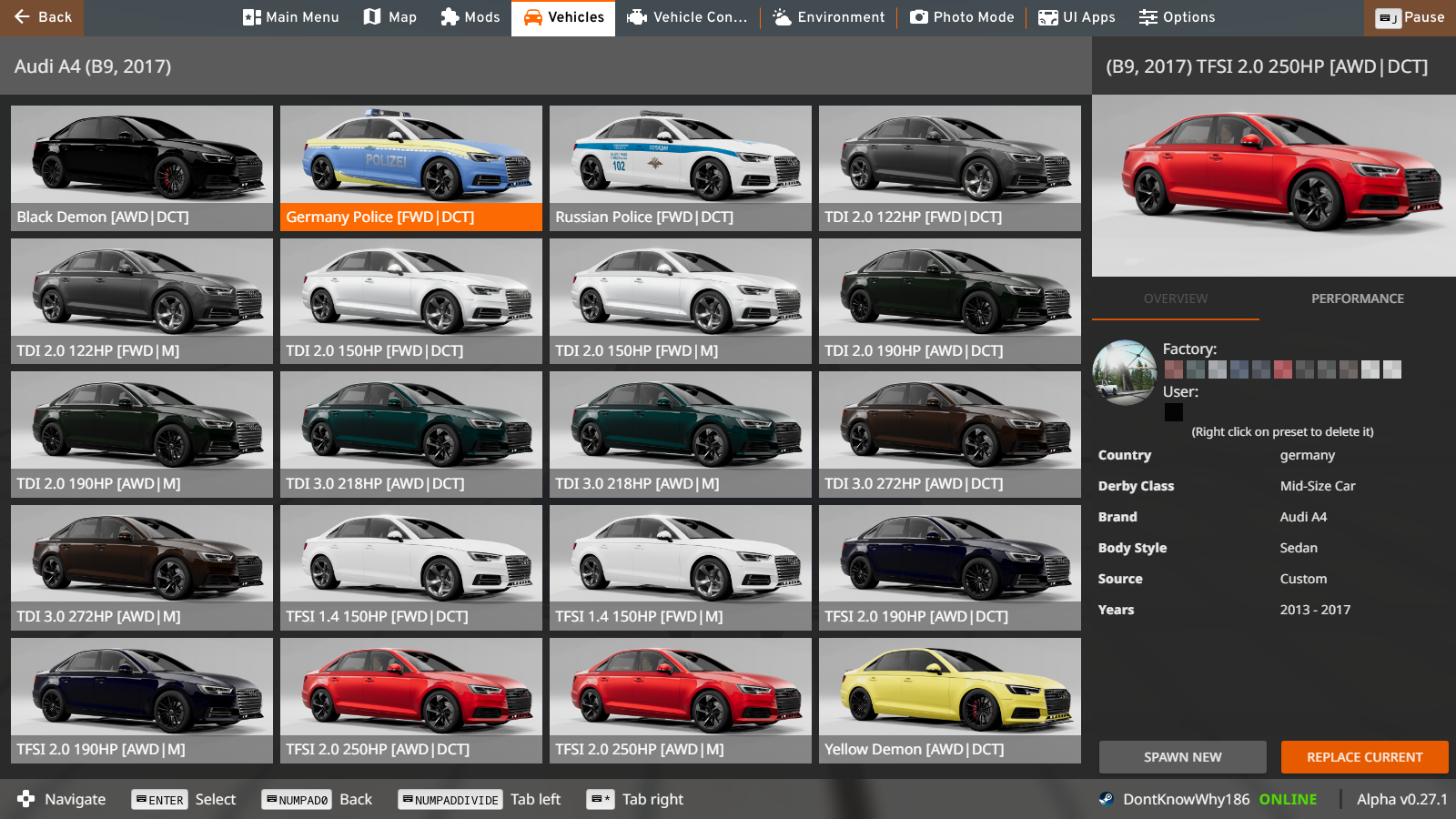This screenshot has width=1456, height=819.
Task: Pick the TFSI 1.4 150HP [FWD|DCT] configuration
Action: click(411, 567)
